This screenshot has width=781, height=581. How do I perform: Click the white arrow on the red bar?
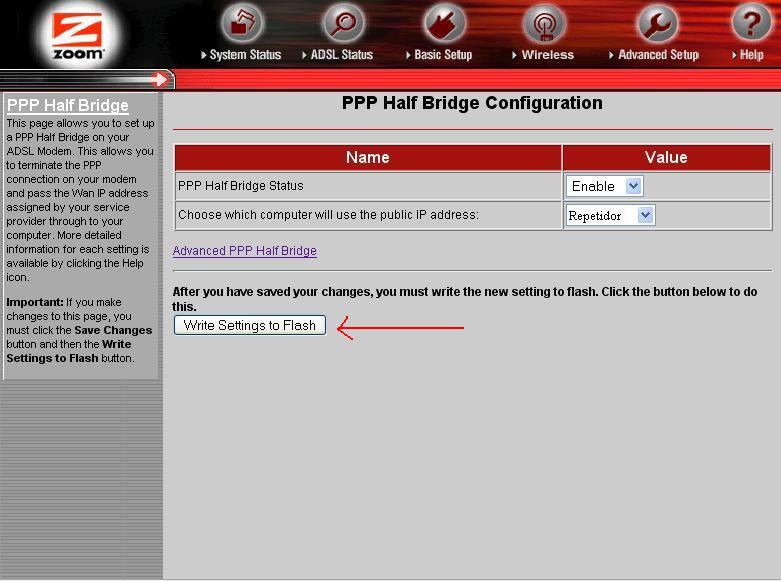pyautogui.click(x=159, y=79)
